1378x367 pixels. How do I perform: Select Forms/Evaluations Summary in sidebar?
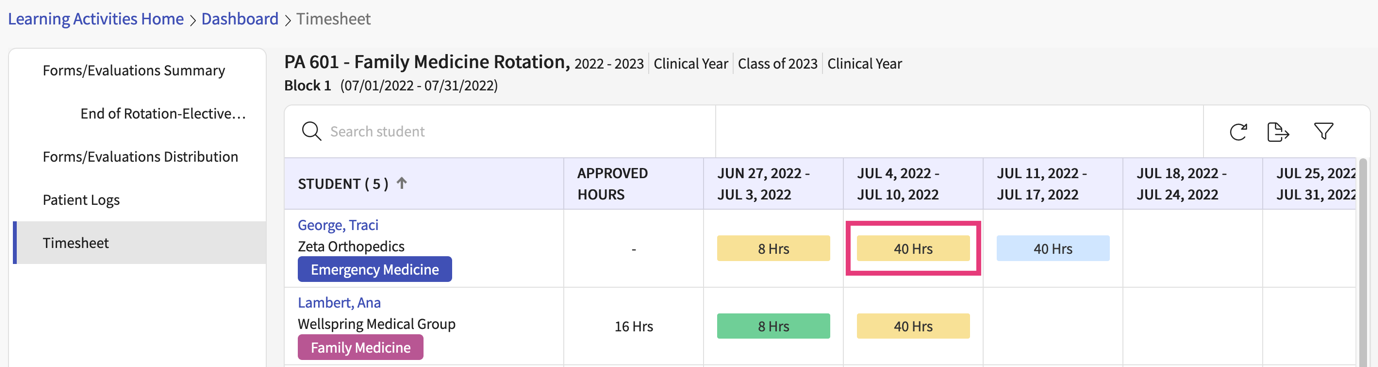coord(134,70)
